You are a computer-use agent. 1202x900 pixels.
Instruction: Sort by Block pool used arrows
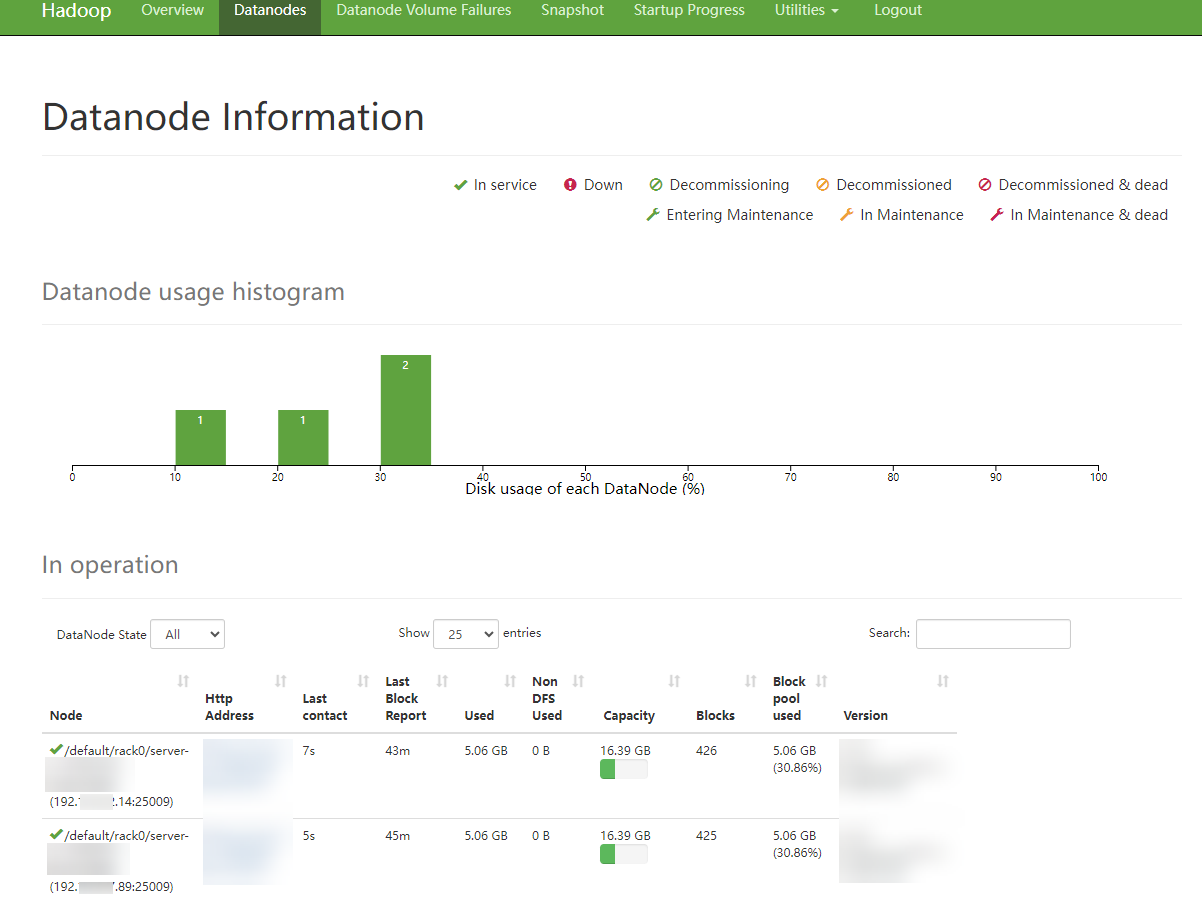point(822,681)
